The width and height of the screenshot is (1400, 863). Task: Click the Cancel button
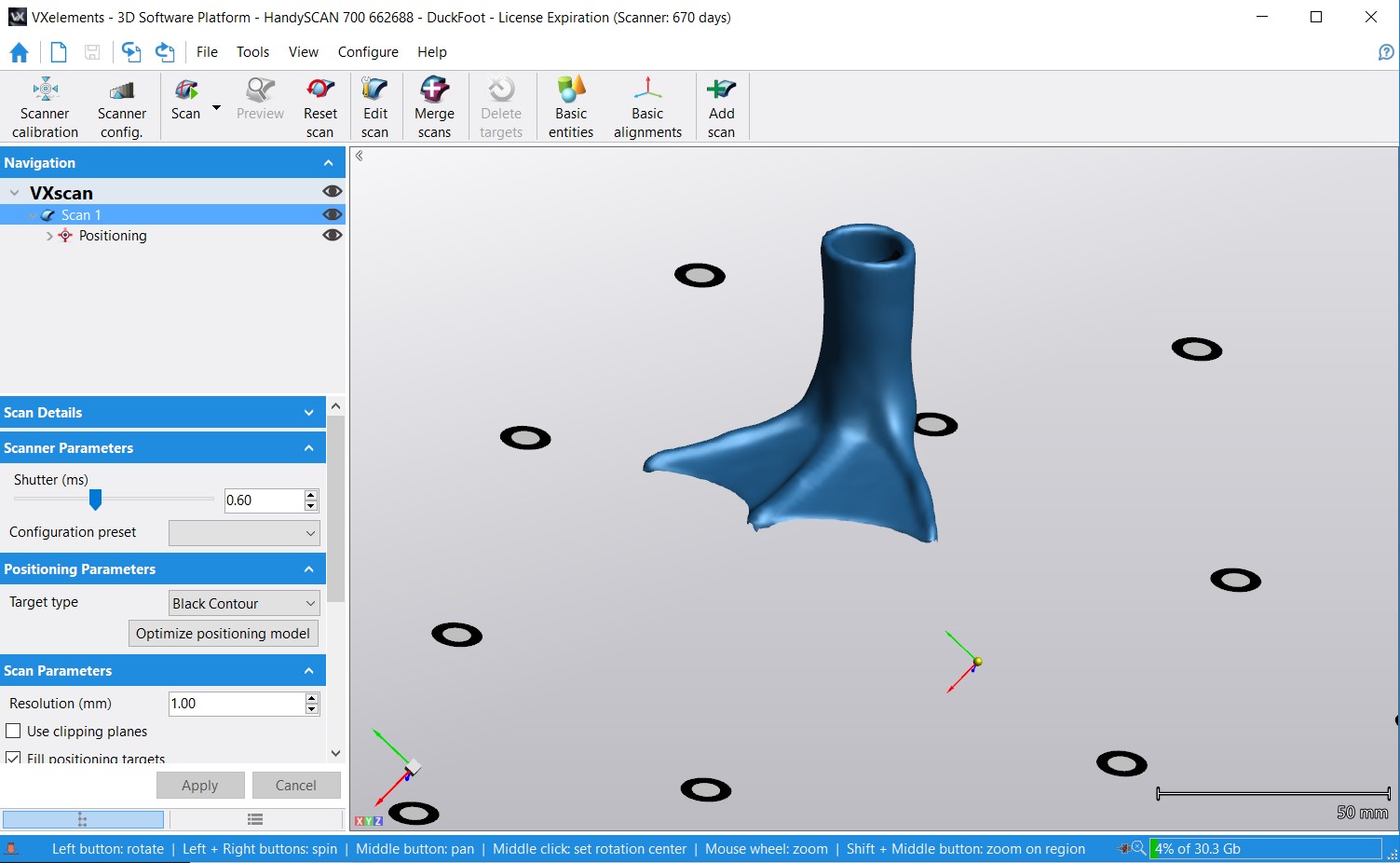[296, 786]
